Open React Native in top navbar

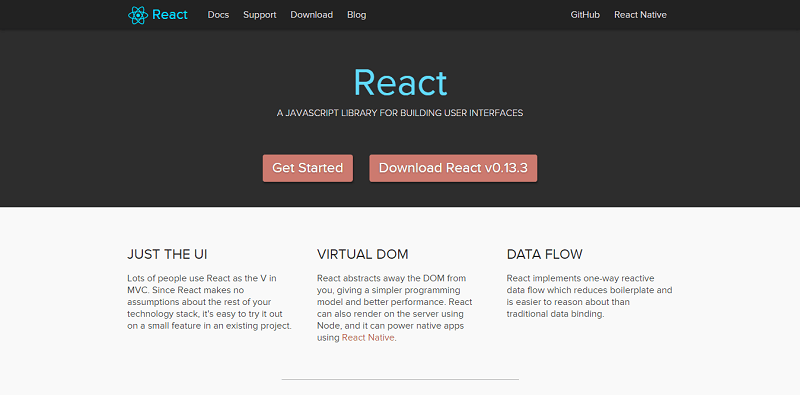pyautogui.click(x=640, y=15)
